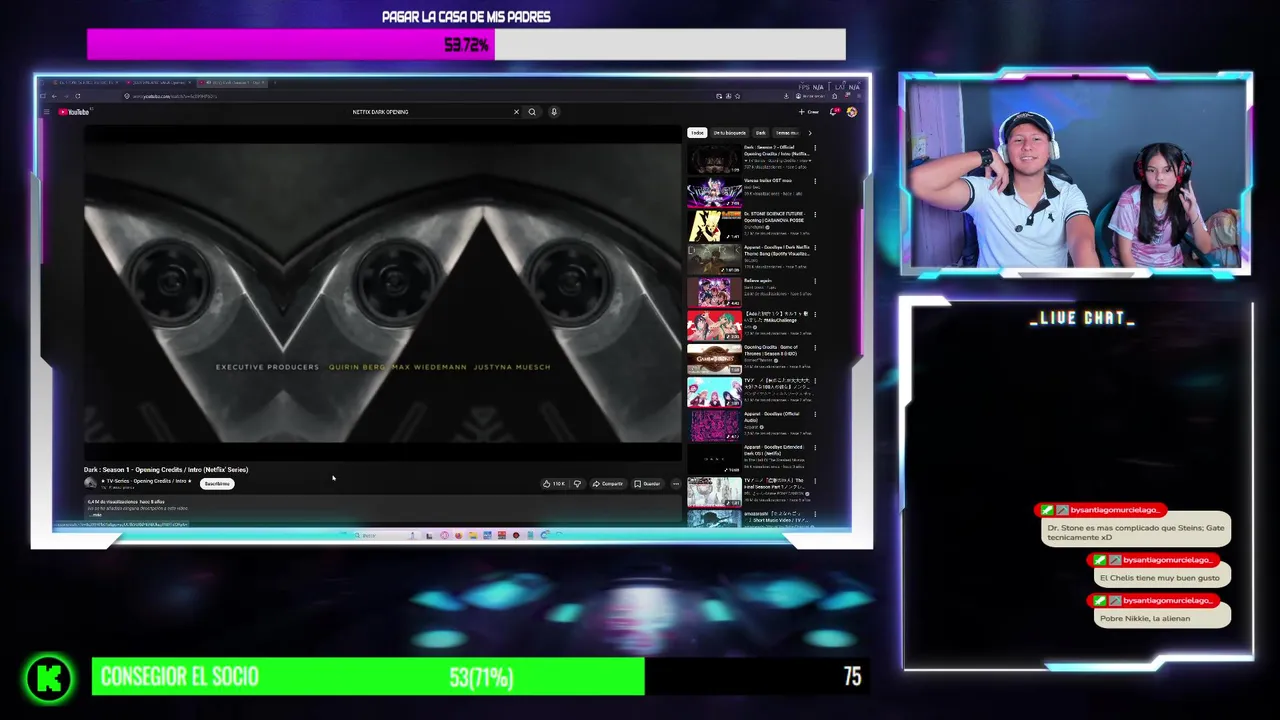Open options for Apparat Goodbye Official Audio
The height and width of the screenshot is (720, 1280).
pos(815,414)
